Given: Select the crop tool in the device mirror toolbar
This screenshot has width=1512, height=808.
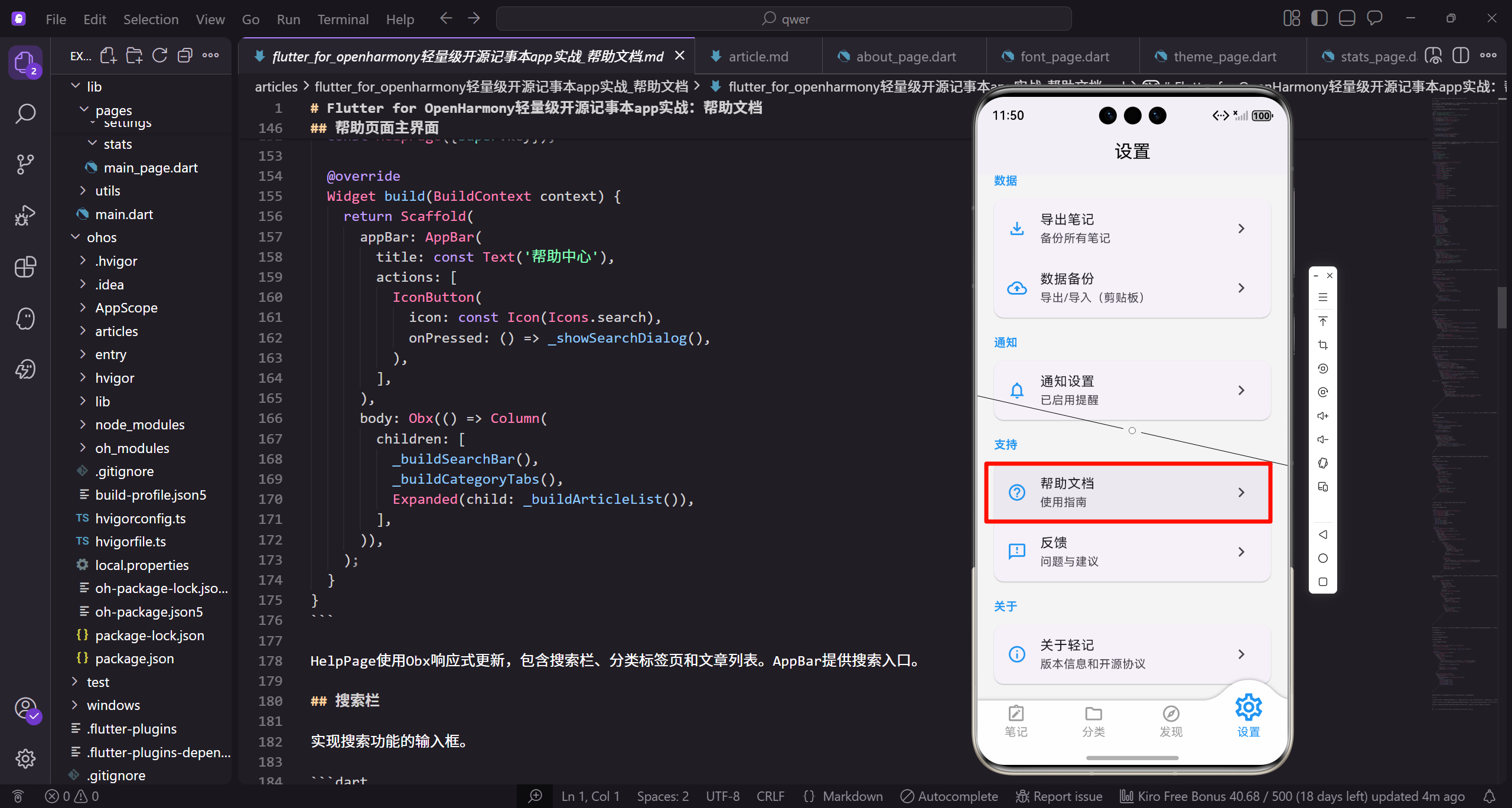Looking at the screenshot, I should click(x=1323, y=346).
